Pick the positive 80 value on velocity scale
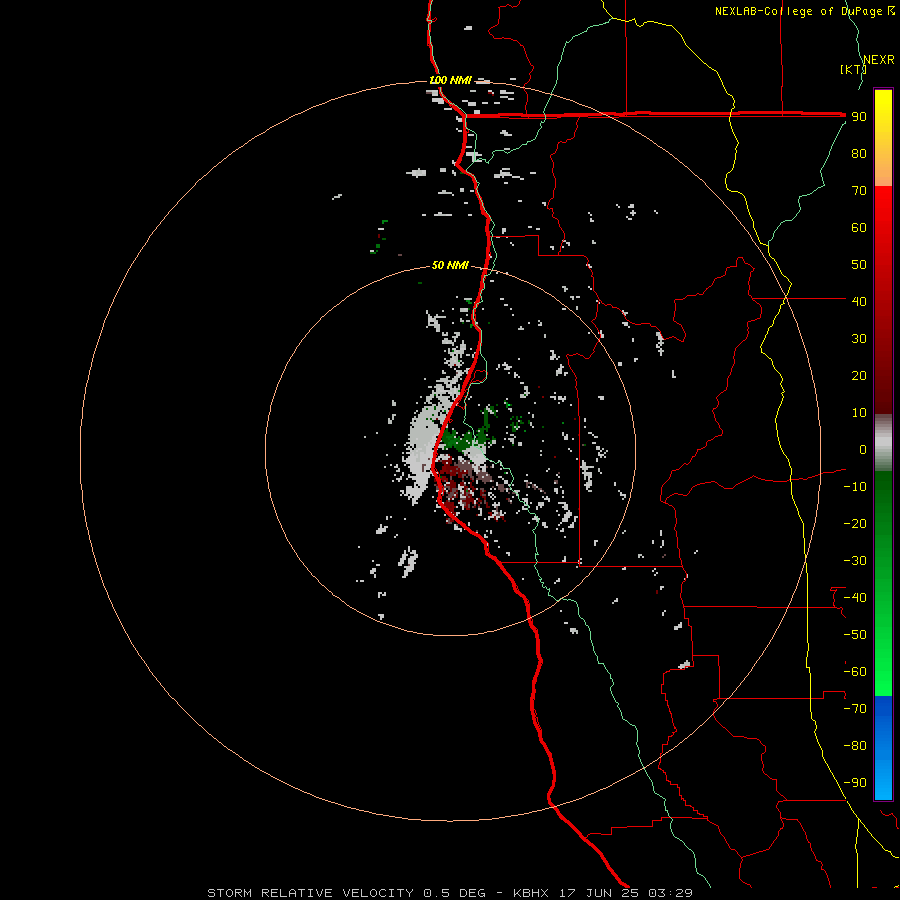This screenshot has width=900, height=900. tap(859, 153)
